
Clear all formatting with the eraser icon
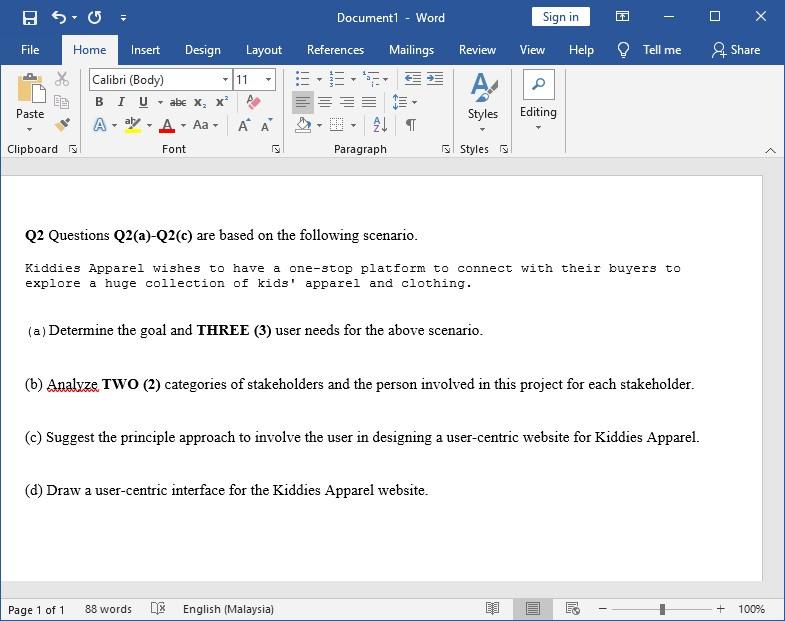[253, 102]
